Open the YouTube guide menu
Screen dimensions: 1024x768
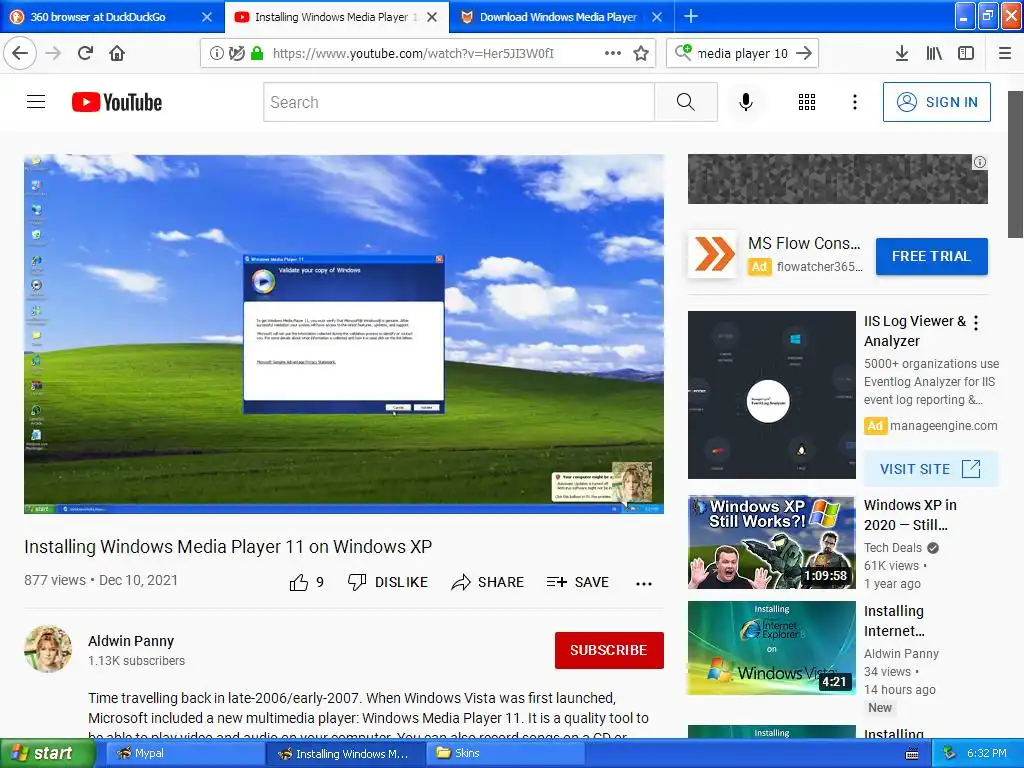(36, 102)
